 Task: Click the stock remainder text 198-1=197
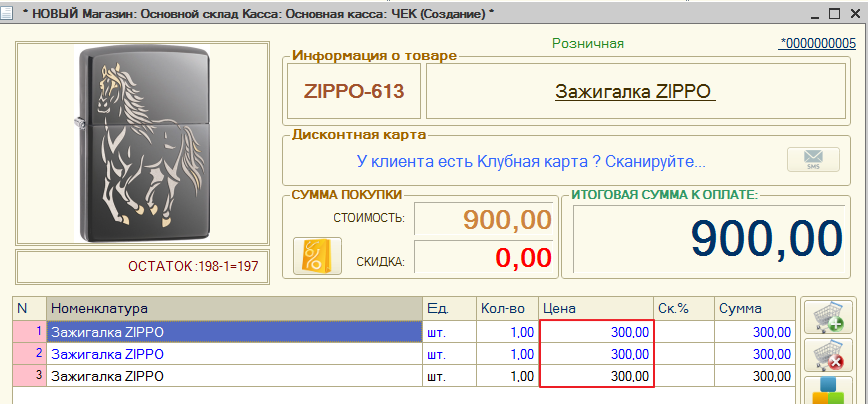193,267
